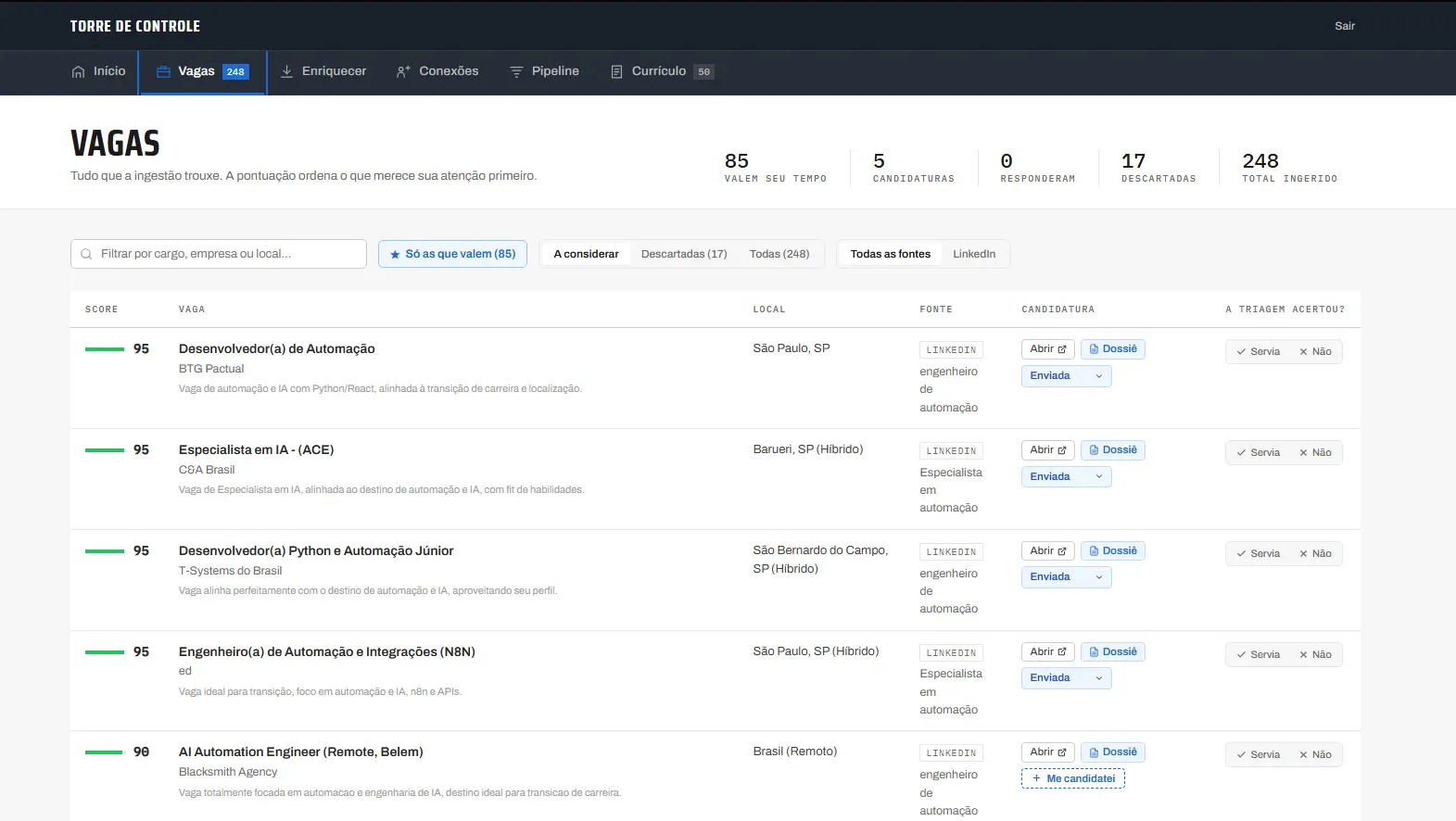Expand Enviada status dropdown for BTG Pactual
1456x821 pixels.
pos(1066,376)
